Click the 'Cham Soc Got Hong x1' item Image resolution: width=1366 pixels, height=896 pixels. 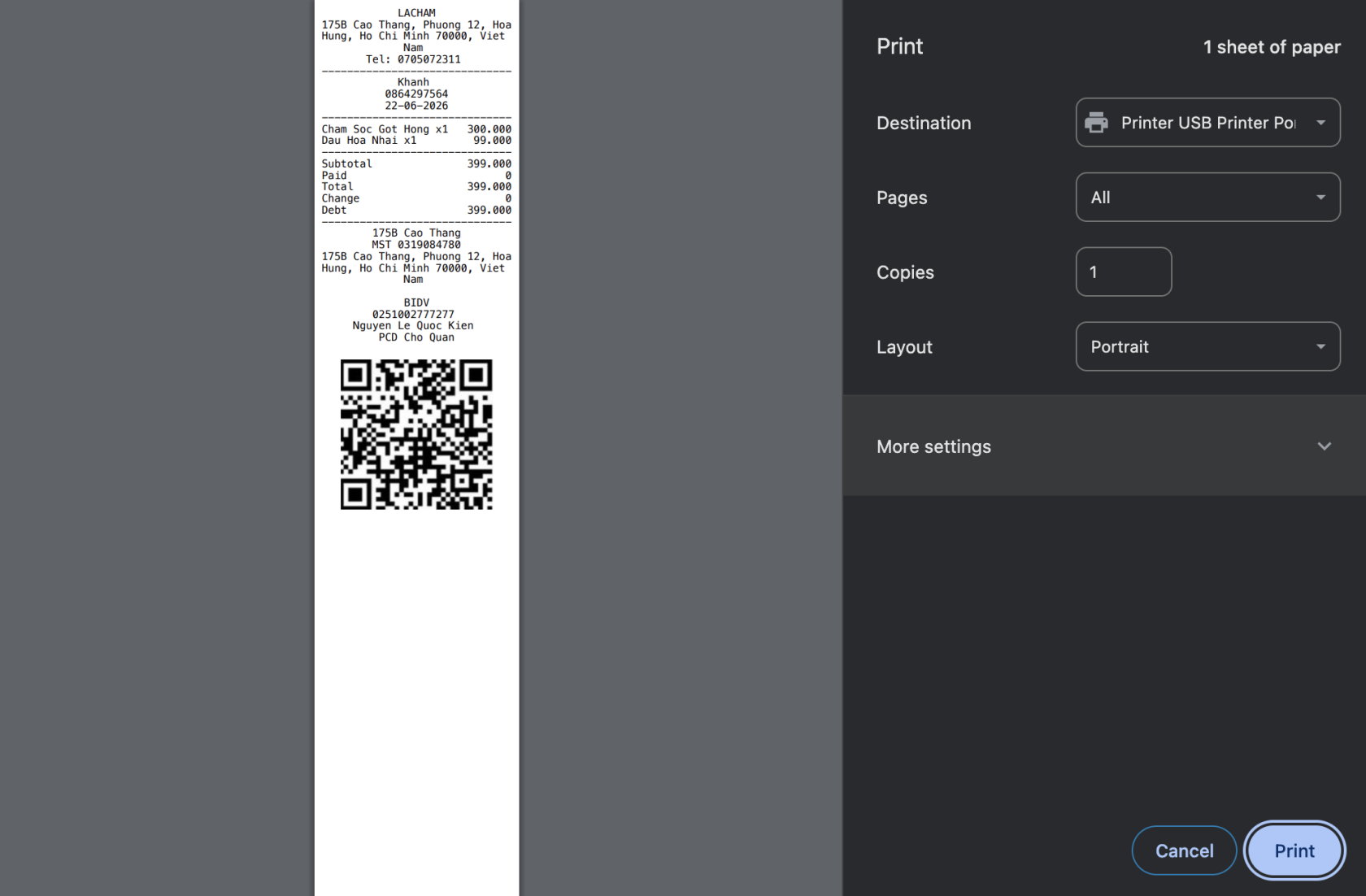click(385, 129)
